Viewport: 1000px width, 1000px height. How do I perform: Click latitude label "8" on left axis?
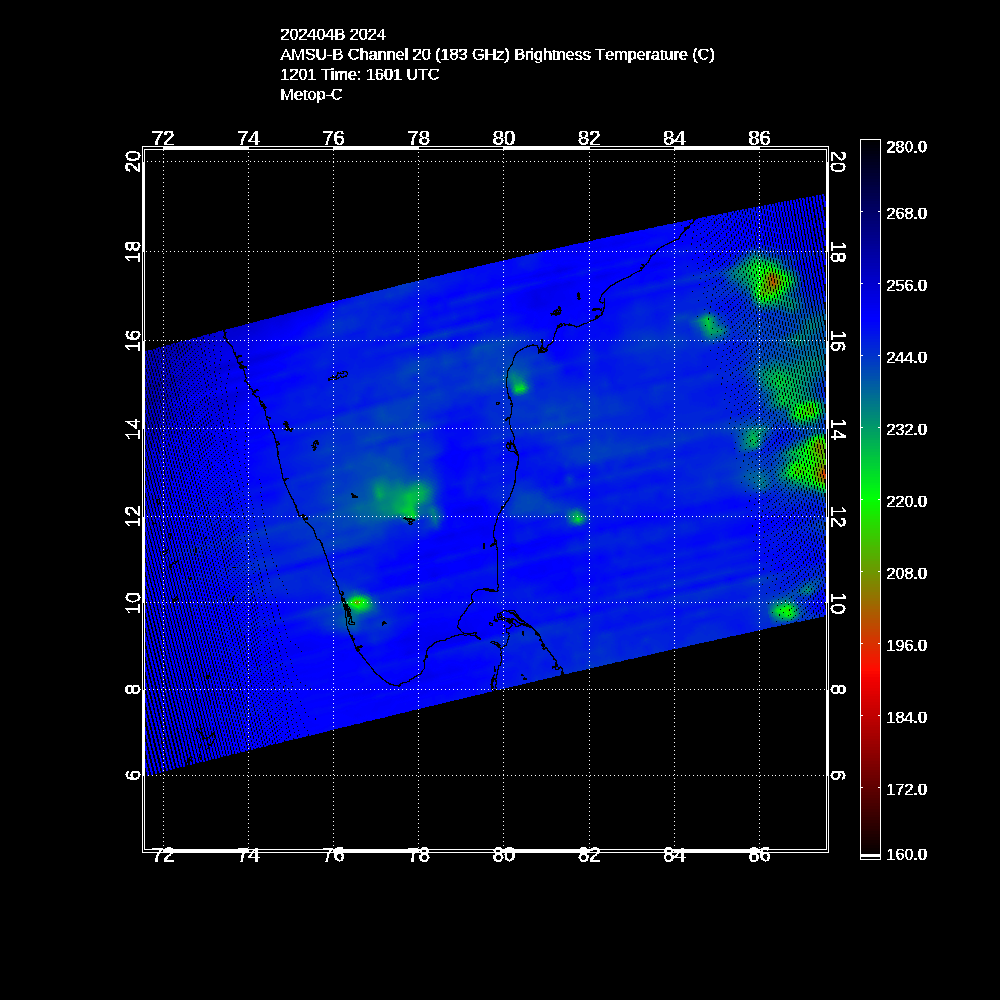[133, 689]
